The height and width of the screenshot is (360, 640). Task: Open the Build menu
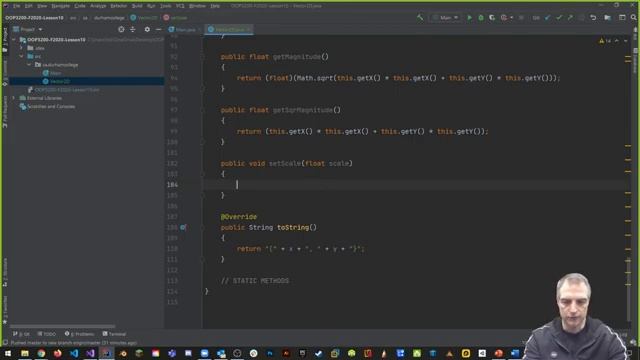[137, 6]
